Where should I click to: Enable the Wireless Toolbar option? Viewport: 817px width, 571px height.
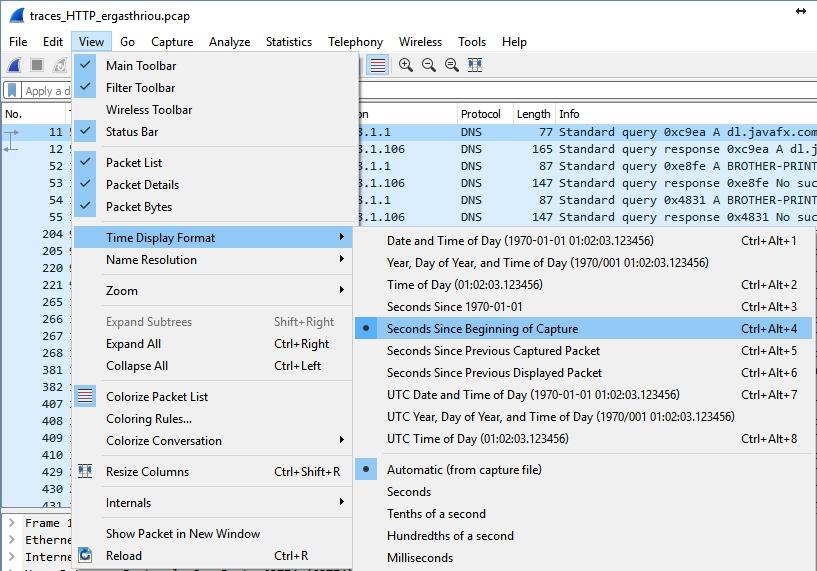(213, 109)
